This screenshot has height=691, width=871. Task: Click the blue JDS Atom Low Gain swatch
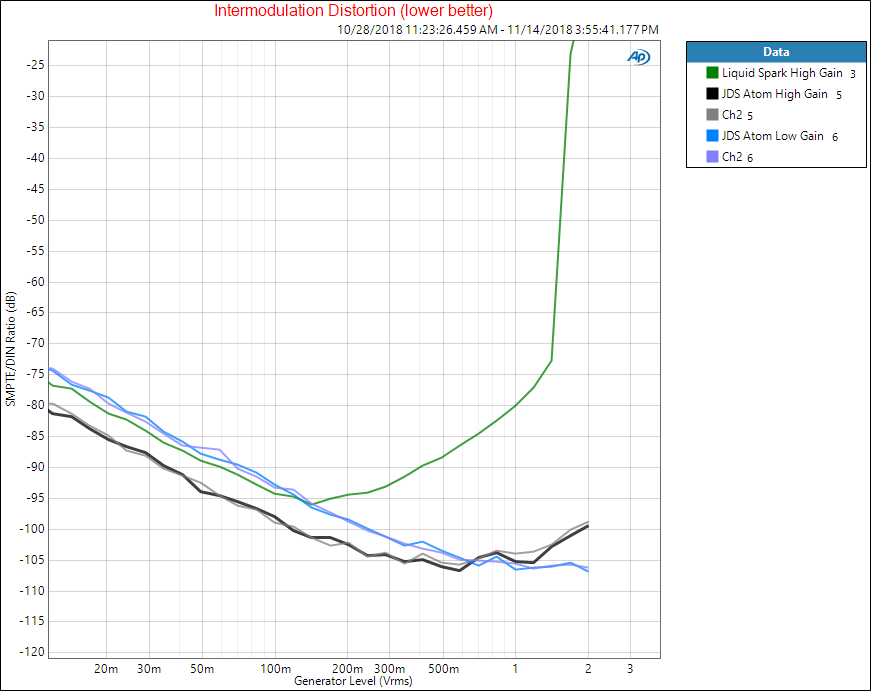(712, 136)
